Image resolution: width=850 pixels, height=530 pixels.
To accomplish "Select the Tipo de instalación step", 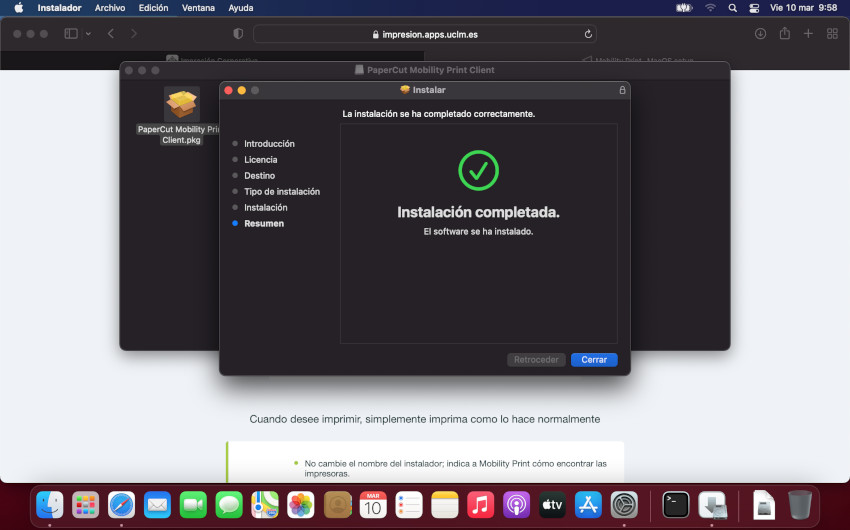I will click(281, 191).
